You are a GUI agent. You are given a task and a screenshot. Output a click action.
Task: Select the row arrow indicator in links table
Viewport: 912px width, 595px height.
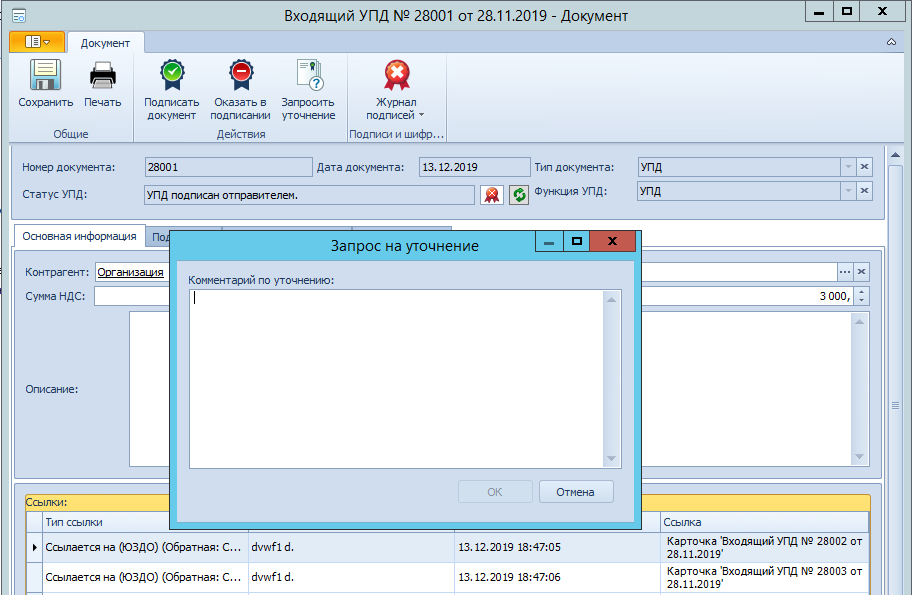pyautogui.click(x=34, y=547)
